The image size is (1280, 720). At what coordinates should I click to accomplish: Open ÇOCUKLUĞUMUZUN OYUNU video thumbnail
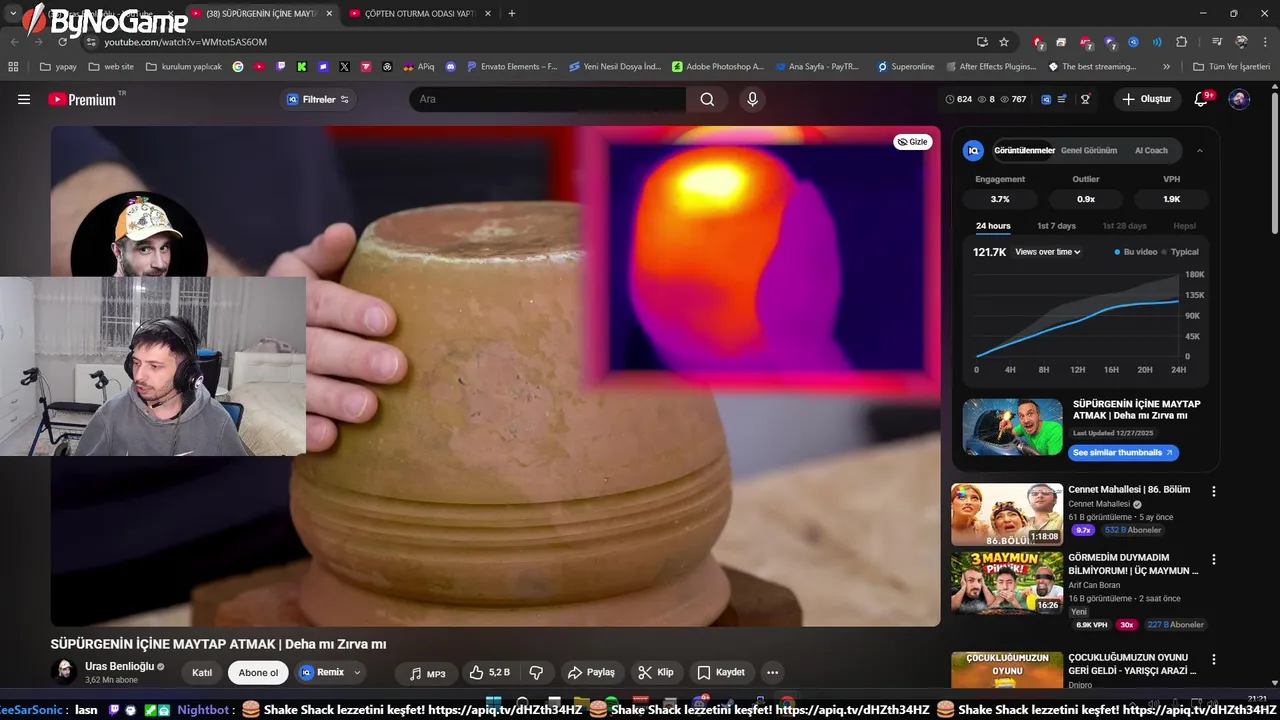click(x=1006, y=671)
